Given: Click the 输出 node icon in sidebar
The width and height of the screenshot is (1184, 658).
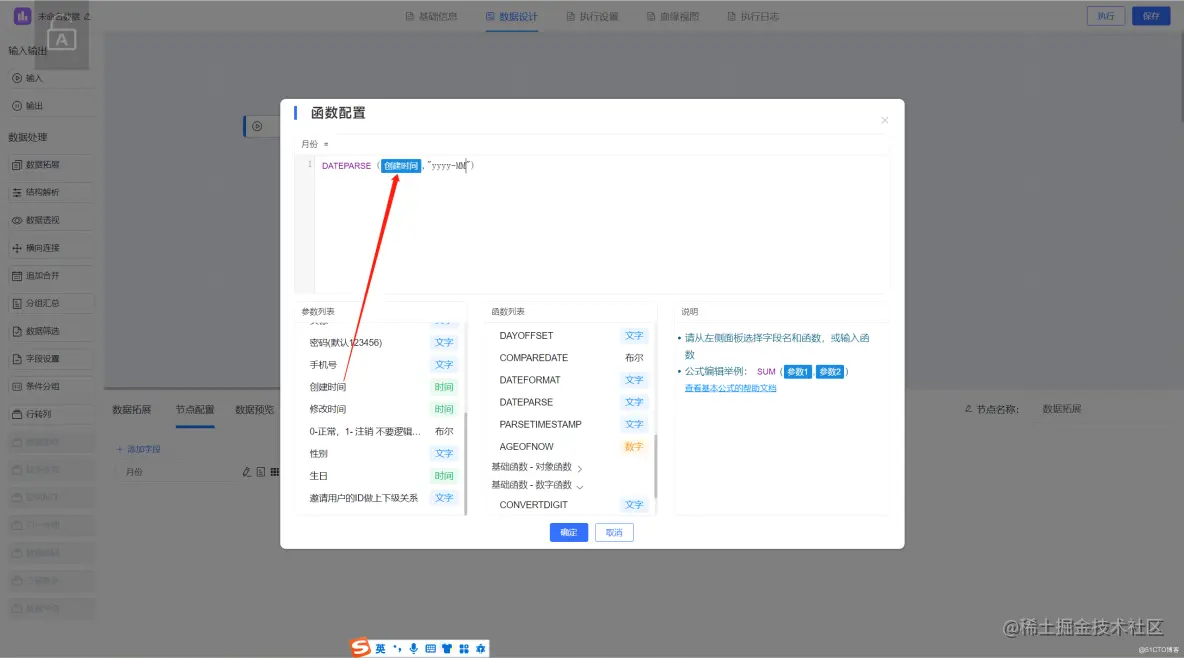Looking at the screenshot, I should coord(17,107).
